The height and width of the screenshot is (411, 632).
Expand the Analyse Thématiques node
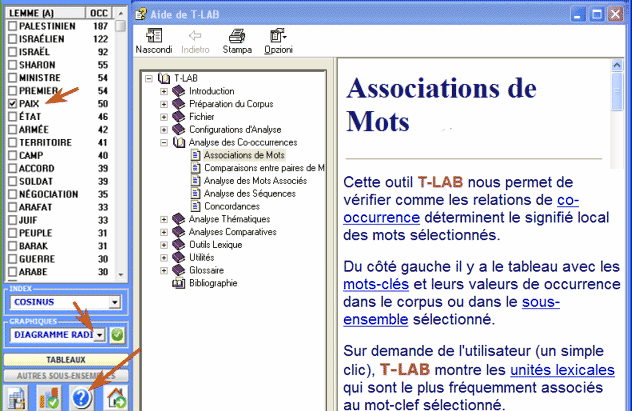[x=164, y=219]
